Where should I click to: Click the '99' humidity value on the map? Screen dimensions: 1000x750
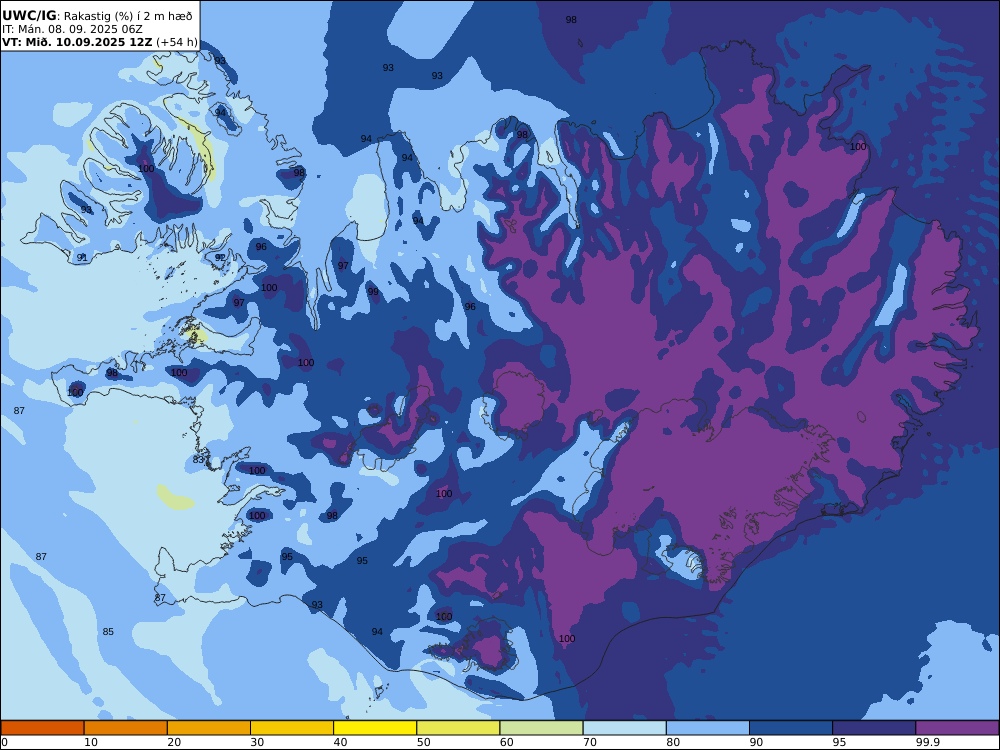pos(373,291)
